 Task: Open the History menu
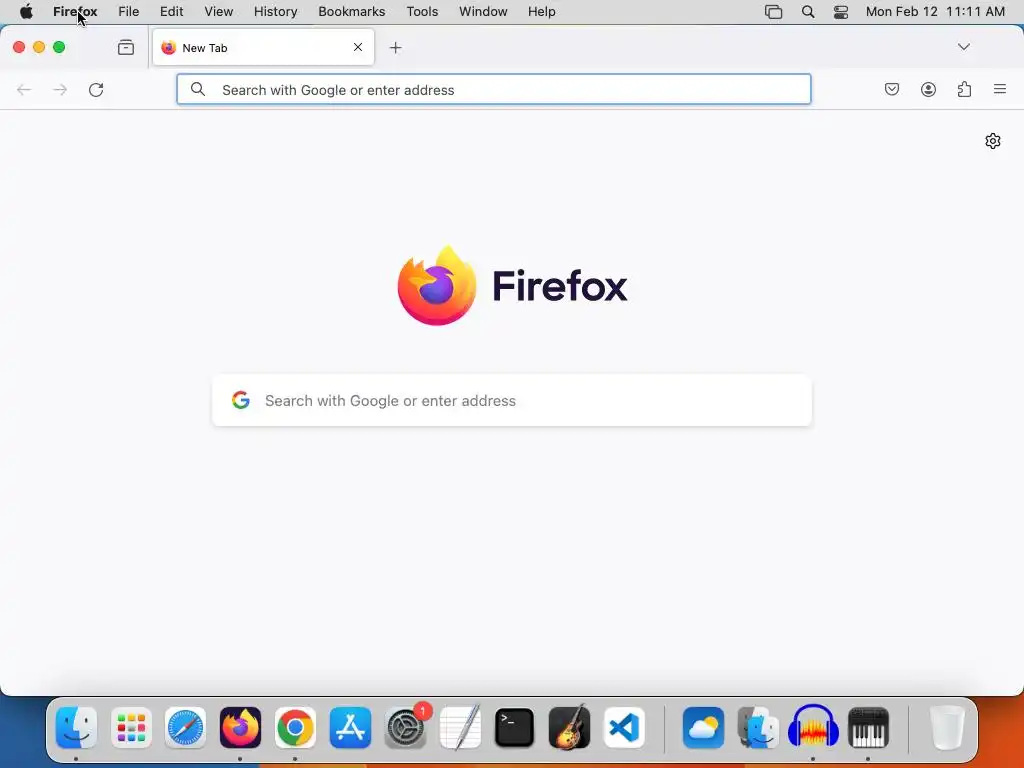[x=276, y=12]
